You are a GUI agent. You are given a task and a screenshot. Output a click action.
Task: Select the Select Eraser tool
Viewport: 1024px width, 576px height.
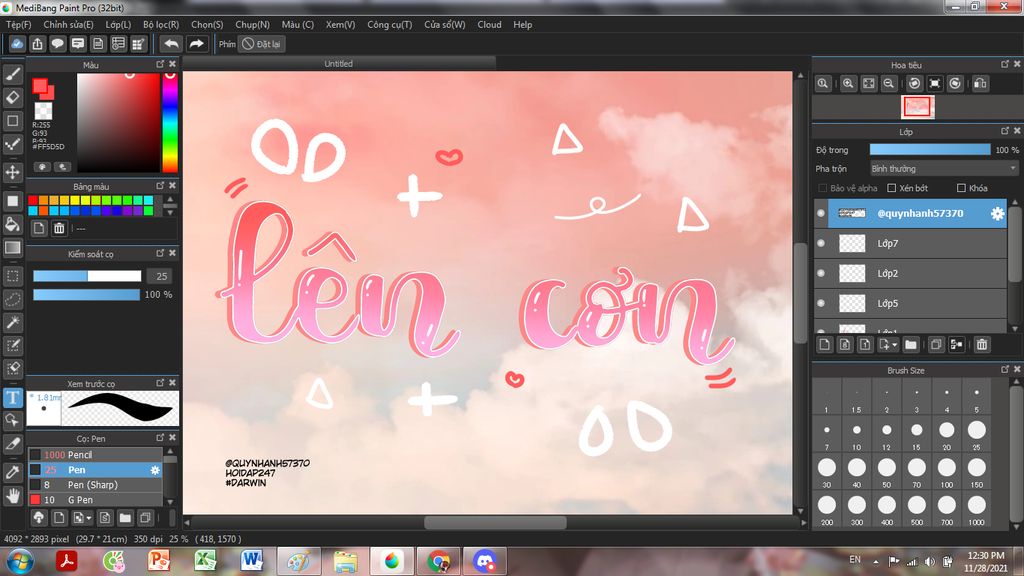12,369
